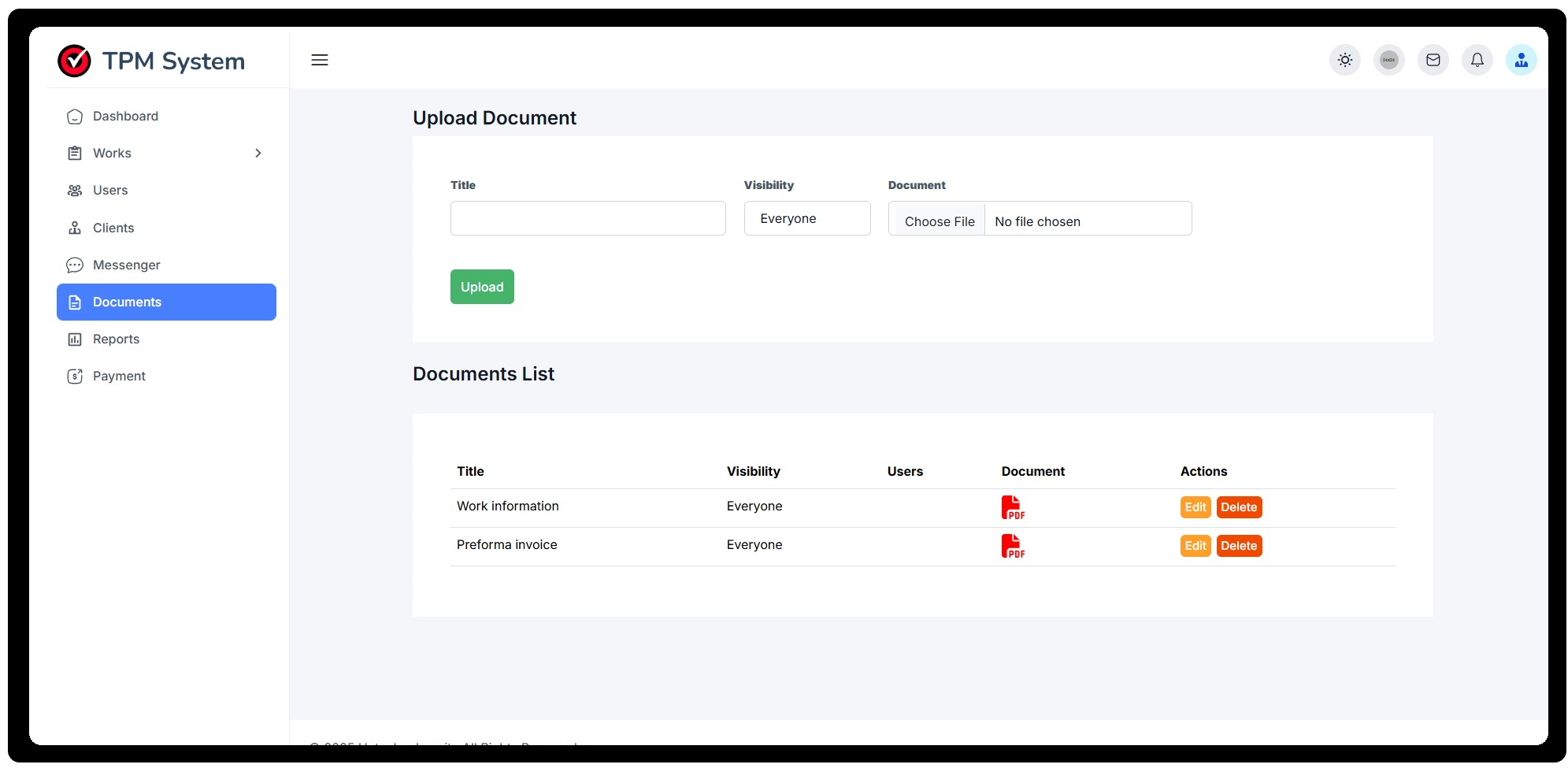Click the Choose File button

(939, 221)
